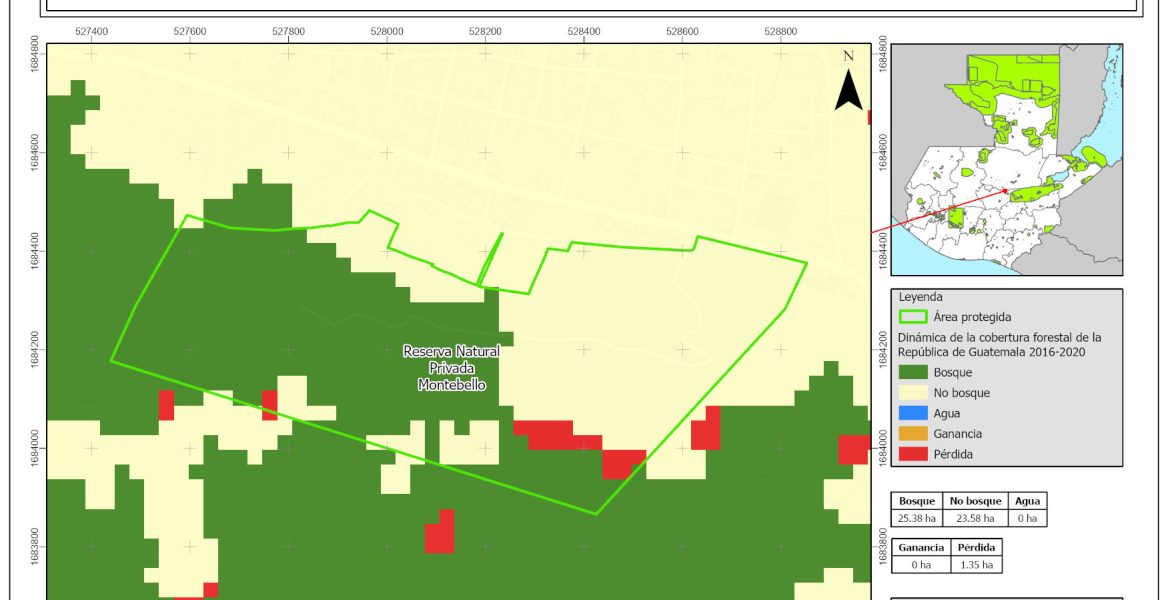The image size is (1170, 600).
Task: Click the Leyenda heading in the legend
Action: (921, 297)
